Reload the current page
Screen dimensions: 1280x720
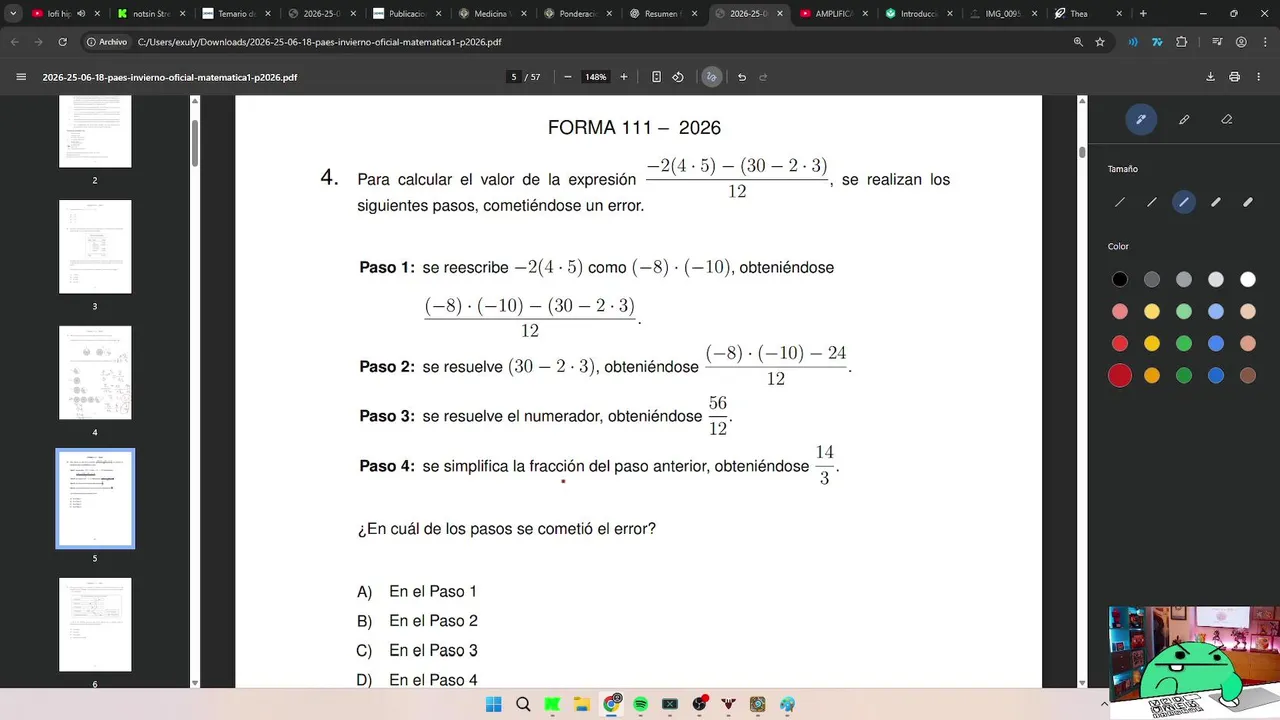pyautogui.click(x=63, y=42)
